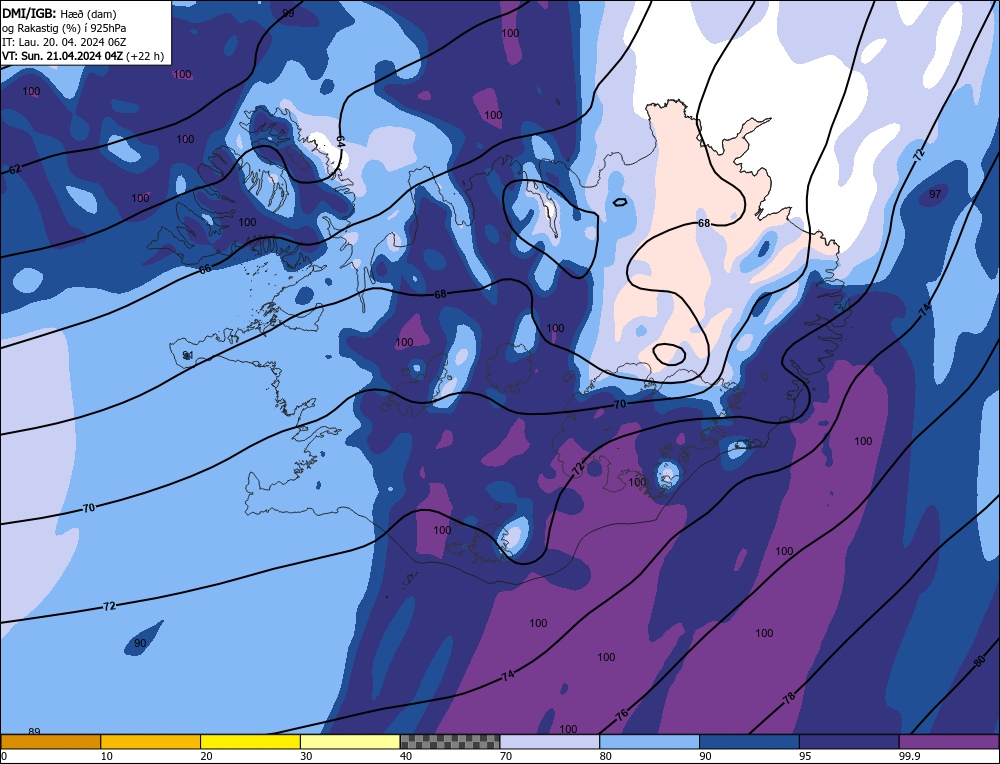Click the checkered gray 40–70 legend swatch
Image resolution: width=1000 pixels, height=764 pixels.
(450, 741)
